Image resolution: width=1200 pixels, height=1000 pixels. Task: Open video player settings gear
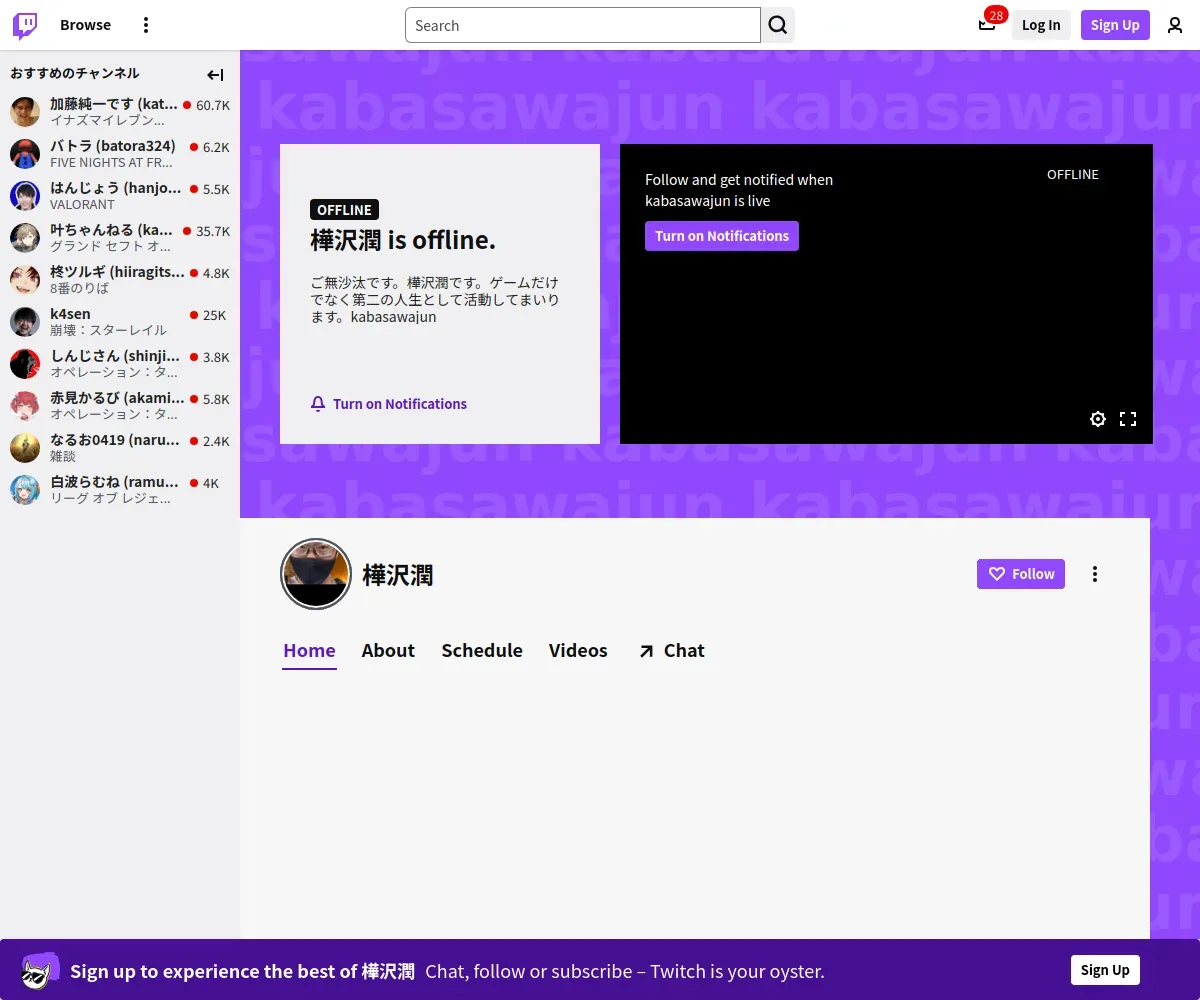pyautogui.click(x=1098, y=419)
